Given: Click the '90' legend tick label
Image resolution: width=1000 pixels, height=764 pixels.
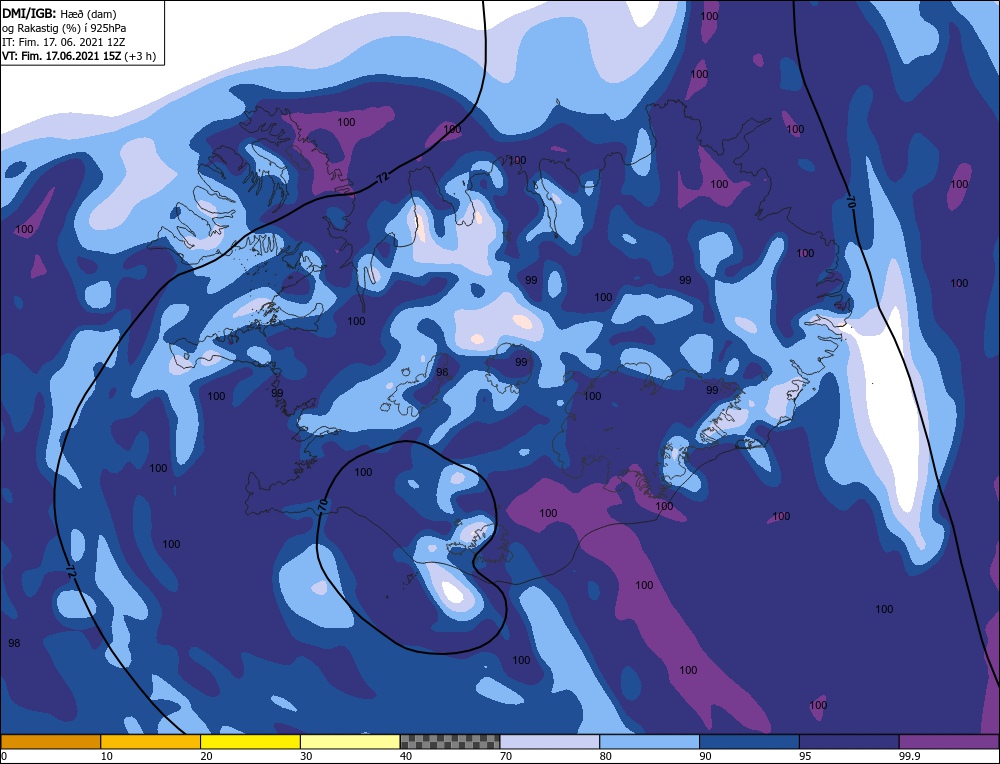Looking at the screenshot, I should pos(705,756).
